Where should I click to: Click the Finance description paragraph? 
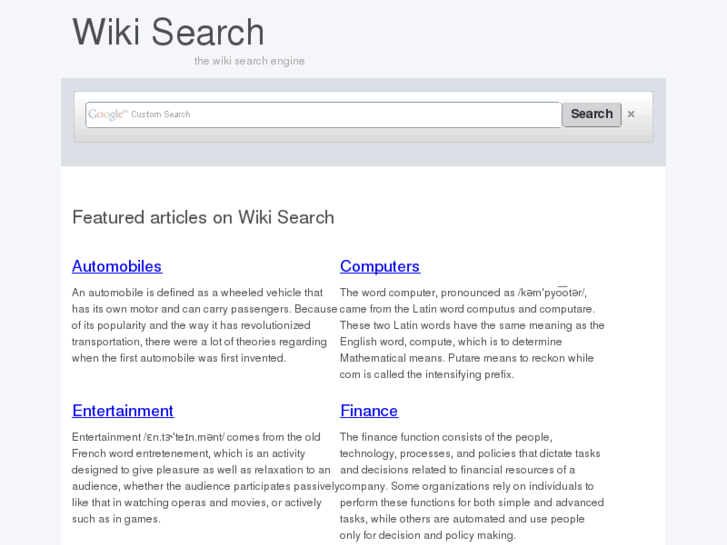[472, 486]
